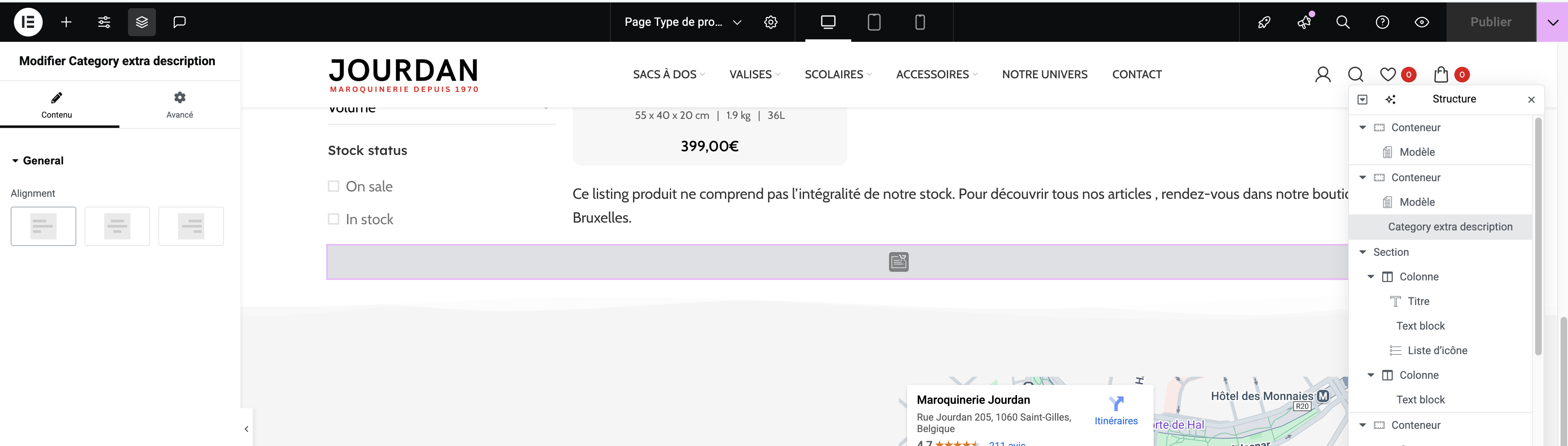Viewport: 1568px width, 446px height.
Task: Open the Finder search icon in top bar
Action: 1343,23
